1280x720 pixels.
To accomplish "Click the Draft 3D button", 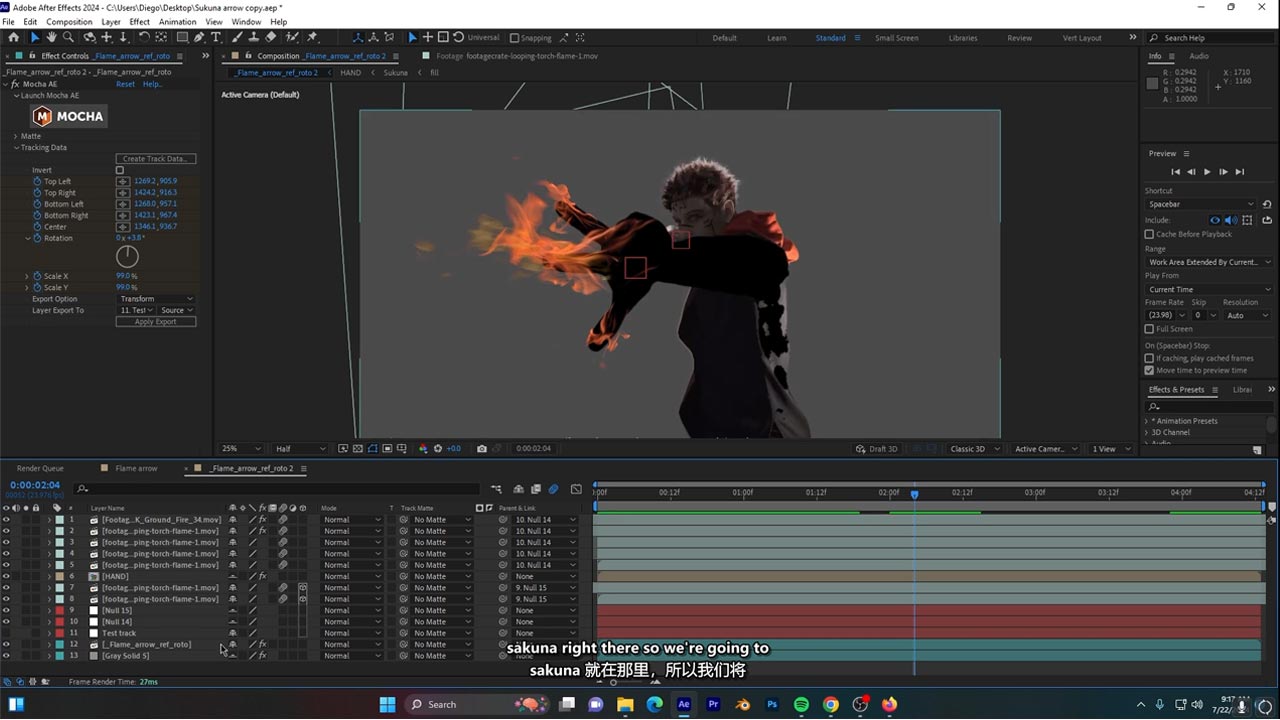I will click(877, 449).
